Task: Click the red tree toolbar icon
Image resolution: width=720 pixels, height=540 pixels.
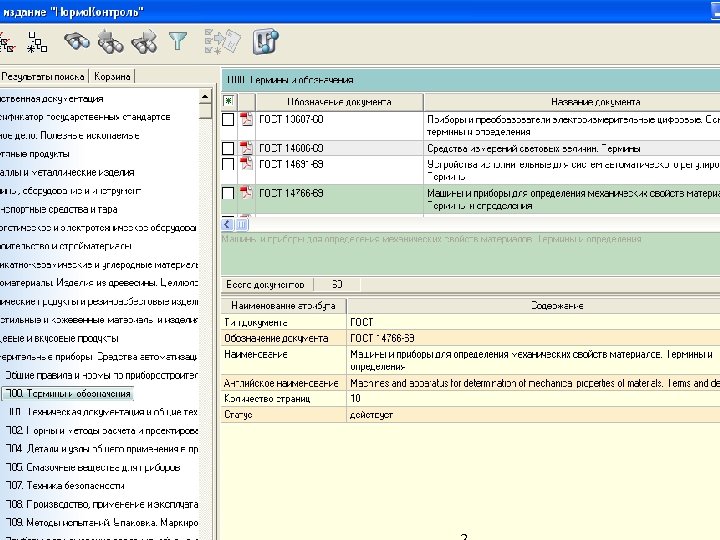Action: [7, 42]
